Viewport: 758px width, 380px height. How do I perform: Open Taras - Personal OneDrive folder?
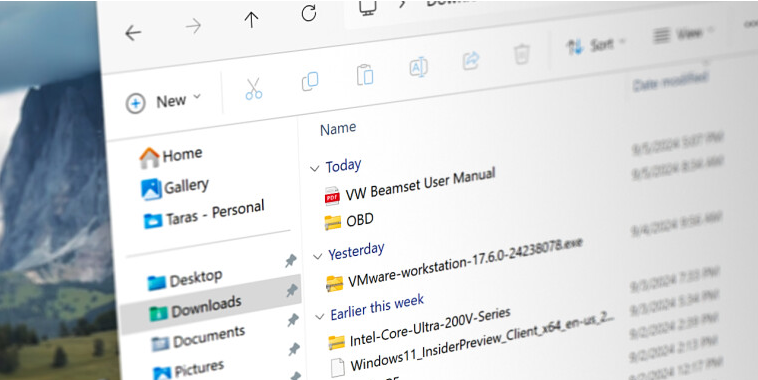[204, 215]
